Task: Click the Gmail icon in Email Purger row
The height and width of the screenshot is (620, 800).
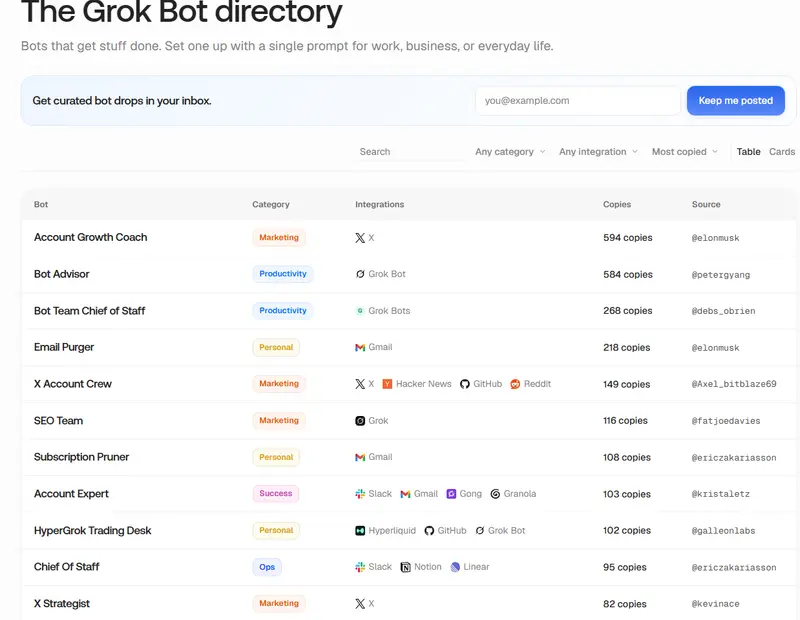Action: coord(360,348)
